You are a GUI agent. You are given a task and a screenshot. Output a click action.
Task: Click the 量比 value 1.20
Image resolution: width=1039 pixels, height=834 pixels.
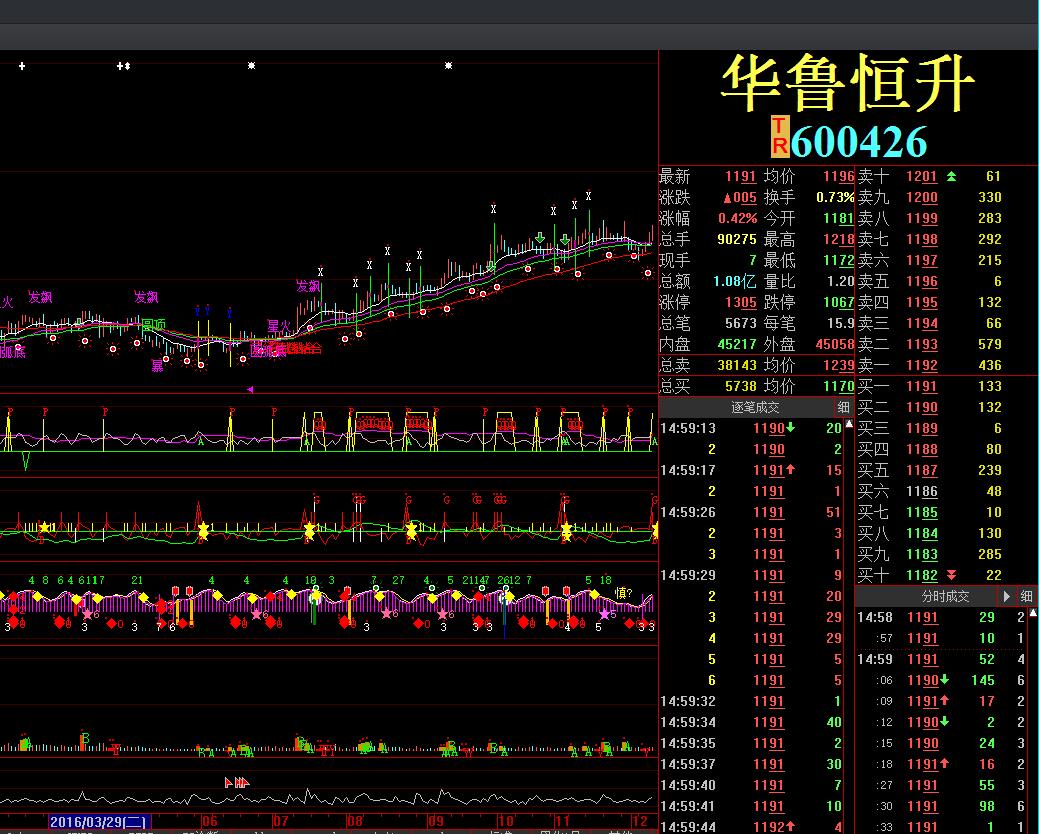(x=840, y=281)
